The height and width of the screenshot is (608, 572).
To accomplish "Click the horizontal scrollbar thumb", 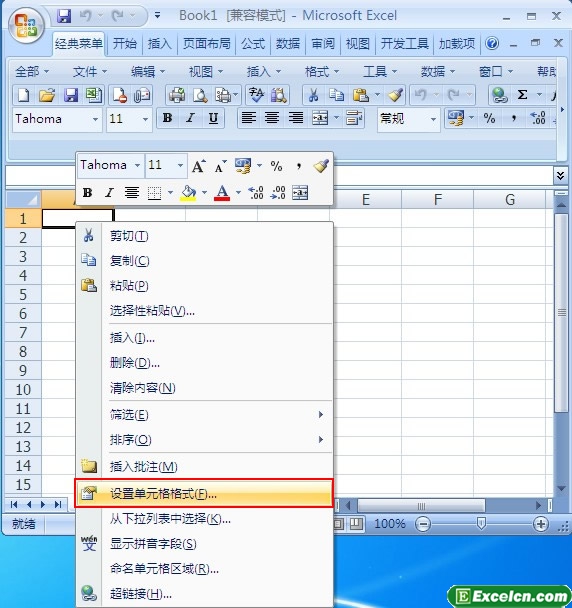I will pyautogui.click(x=421, y=506).
